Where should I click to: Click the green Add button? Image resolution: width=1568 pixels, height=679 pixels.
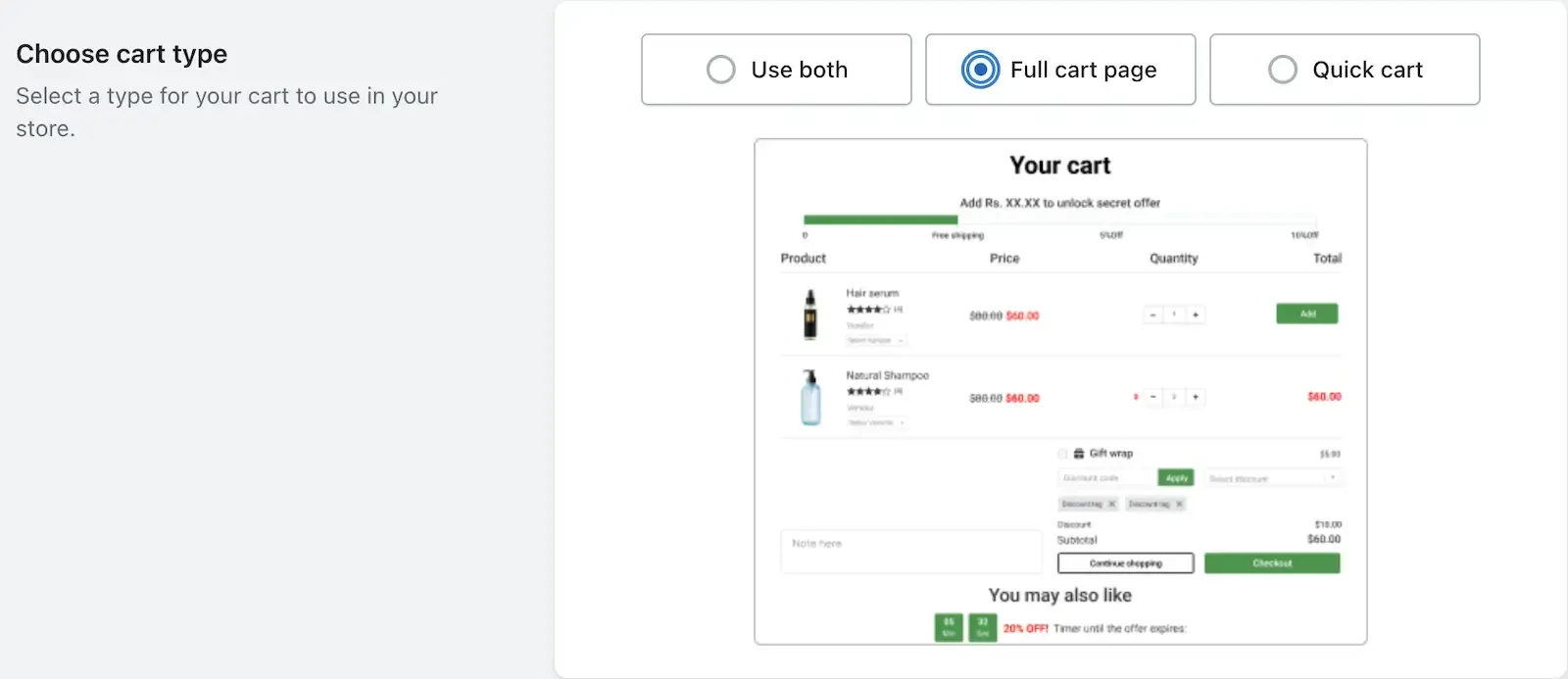tap(1307, 314)
